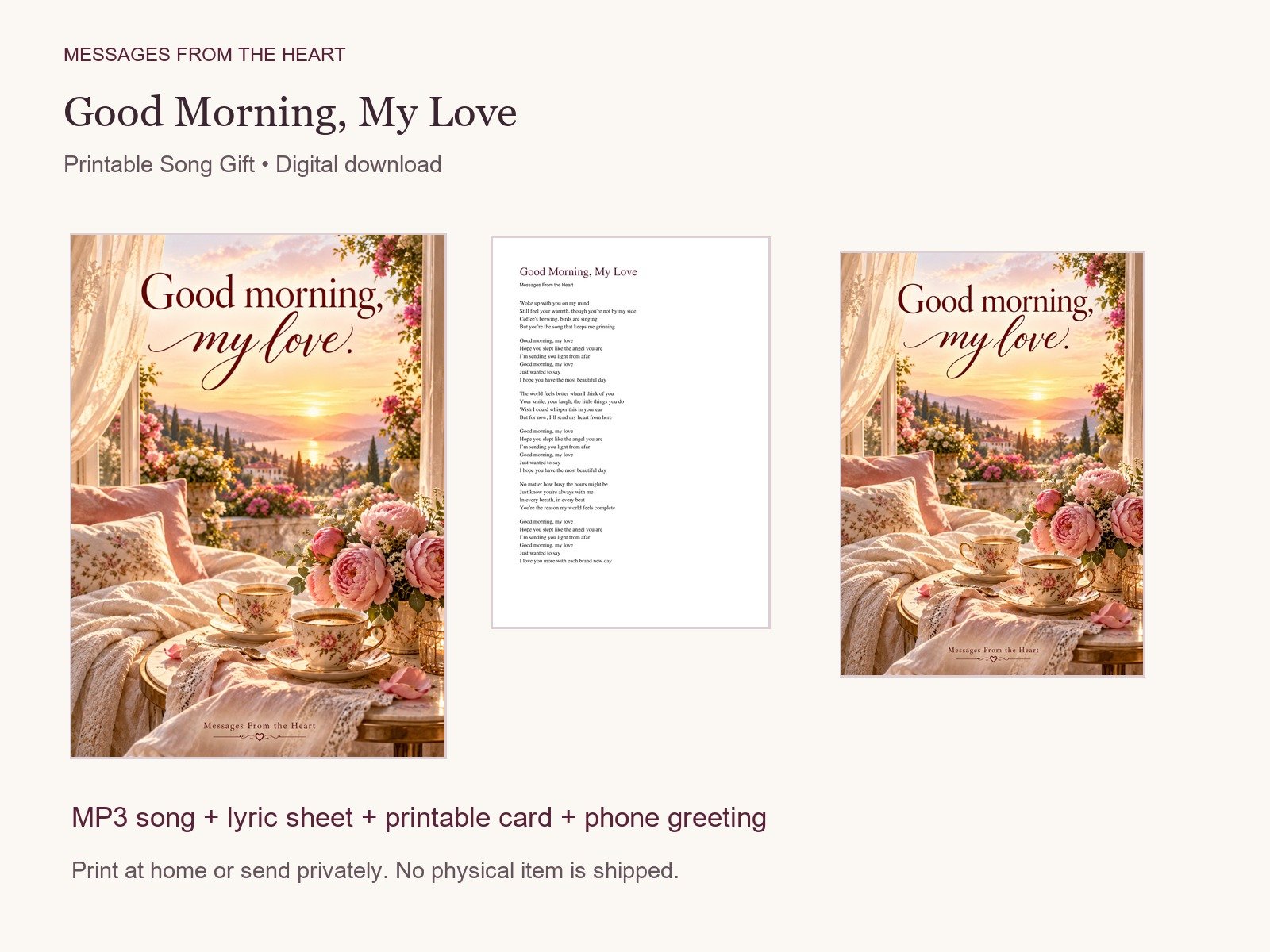Viewport: 1270px width, 952px height.
Task: Click the lyric sheet heading 'Good Morning, My Love'
Action: [x=578, y=271]
